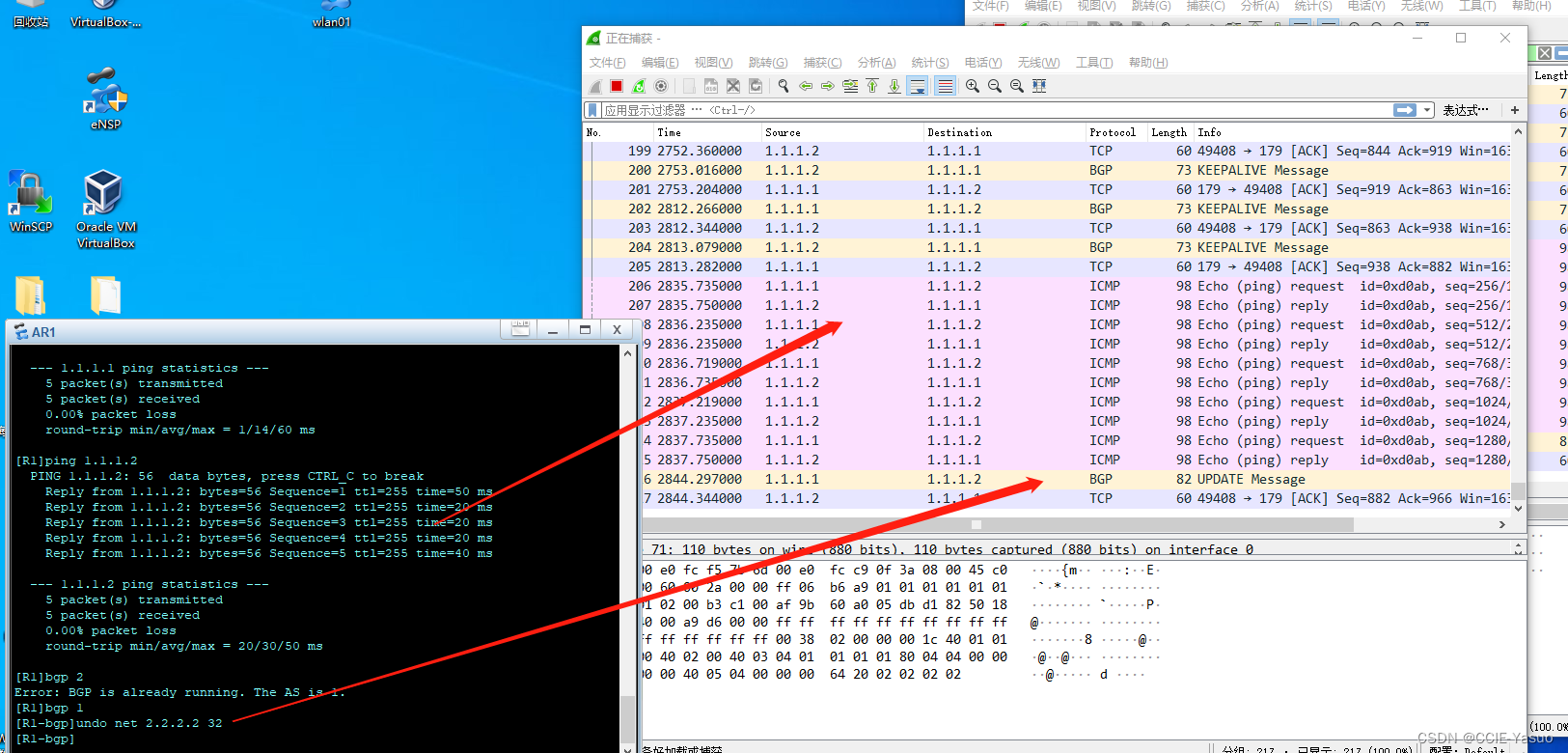
Task: Open the 统计(S) menu in the capturing window
Action: tap(930, 63)
